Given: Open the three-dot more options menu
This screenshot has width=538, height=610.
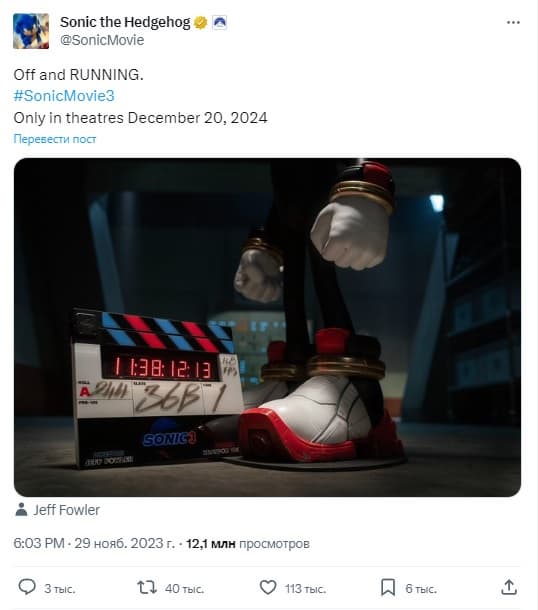Looking at the screenshot, I should click(513, 23).
